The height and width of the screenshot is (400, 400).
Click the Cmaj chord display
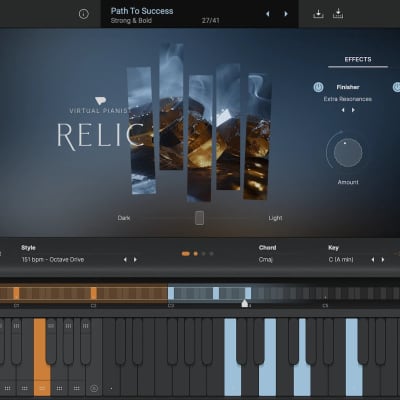(x=265, y=260)
